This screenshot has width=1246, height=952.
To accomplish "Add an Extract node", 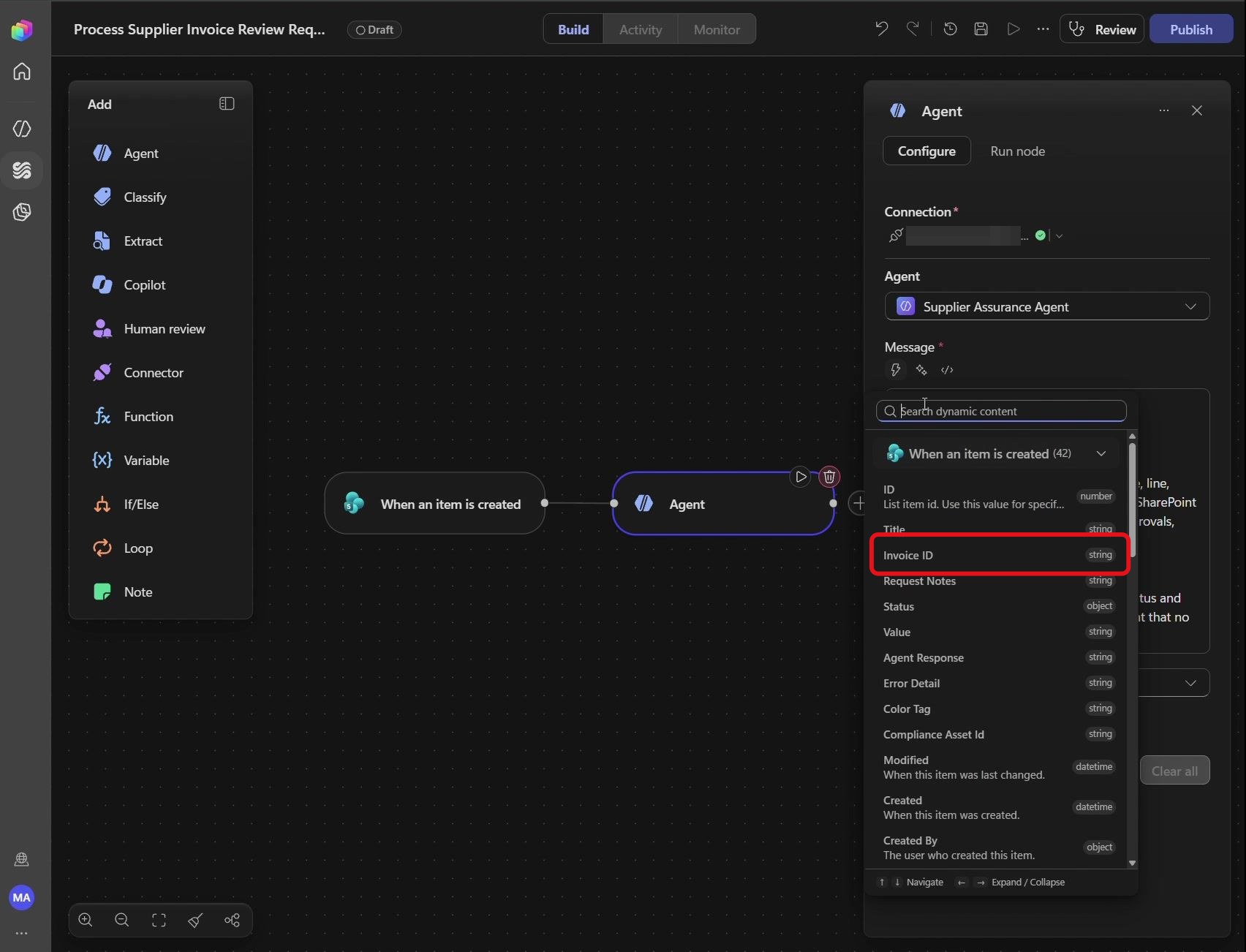I will (161, 241).
